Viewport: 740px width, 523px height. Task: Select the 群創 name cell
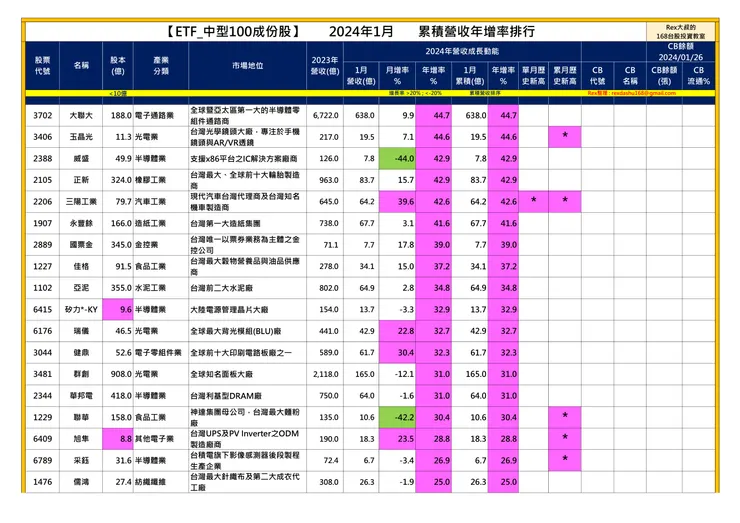coord(81,374)
